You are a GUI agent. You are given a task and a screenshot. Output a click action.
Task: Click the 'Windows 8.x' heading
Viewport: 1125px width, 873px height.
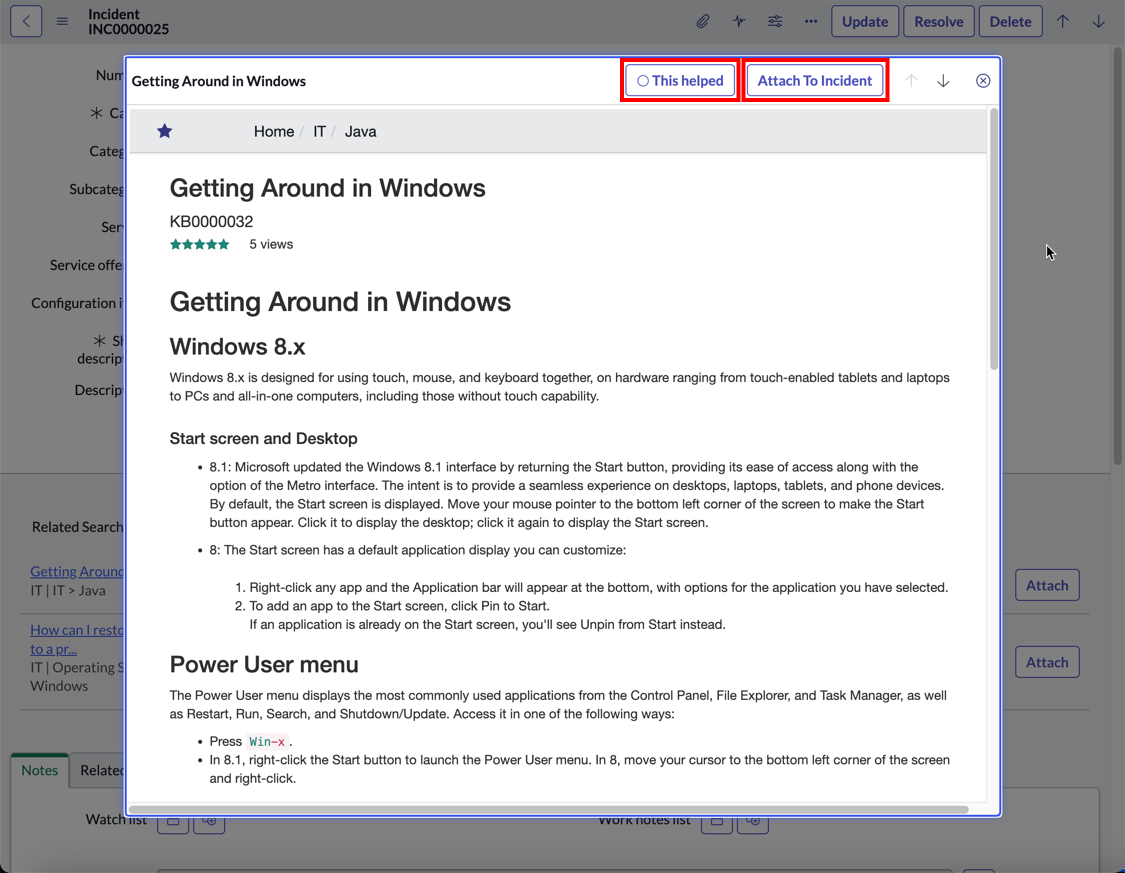pyautogui.click(x=237, y=347)
